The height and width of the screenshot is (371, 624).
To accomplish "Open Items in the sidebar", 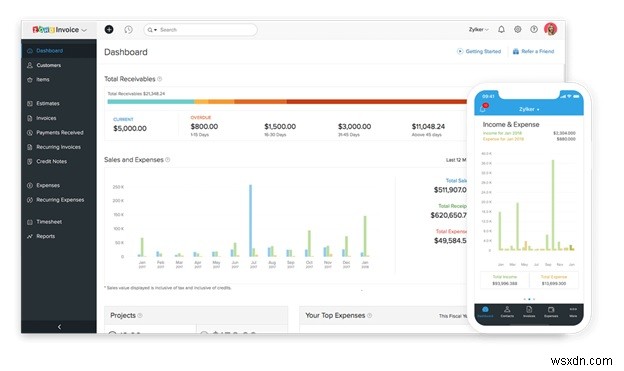I will [59, 80].
